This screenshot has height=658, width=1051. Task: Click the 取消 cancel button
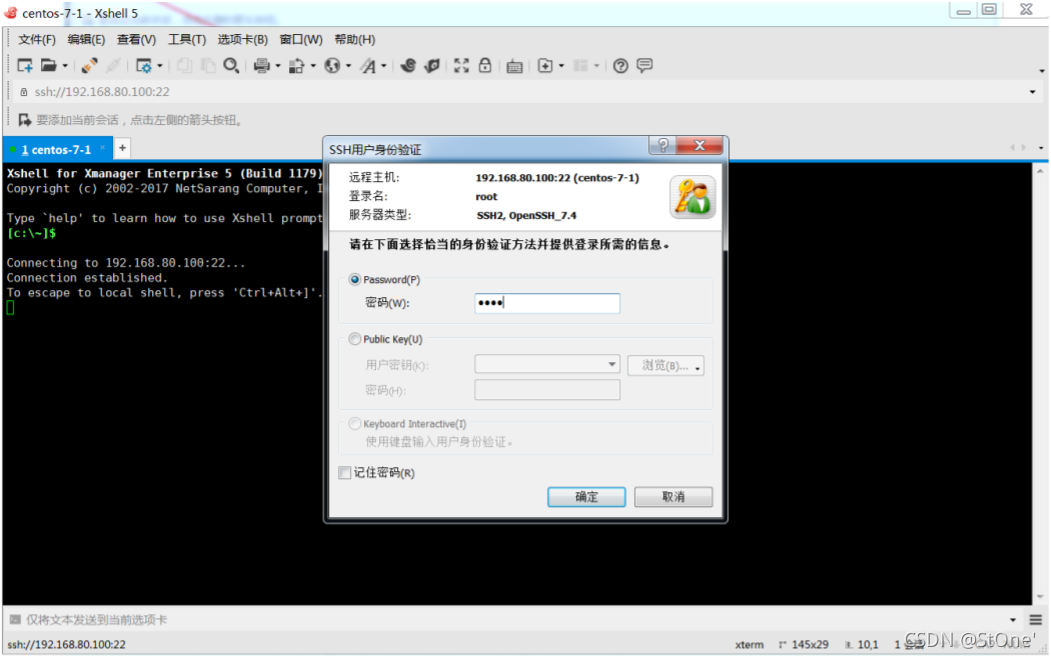tap(674, 497)
